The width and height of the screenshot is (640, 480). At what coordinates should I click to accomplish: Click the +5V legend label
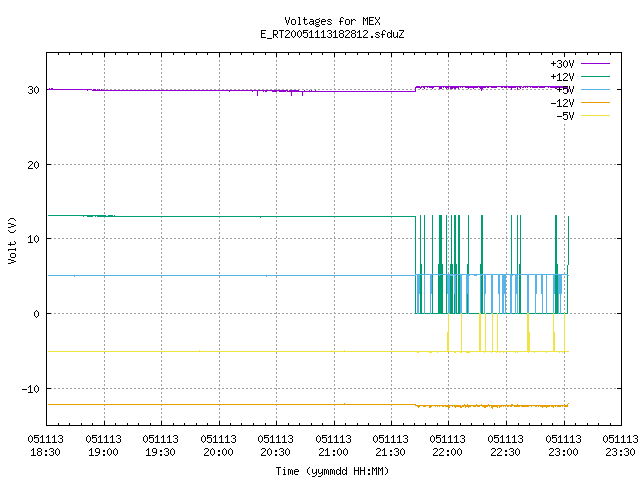click(565, 90)
